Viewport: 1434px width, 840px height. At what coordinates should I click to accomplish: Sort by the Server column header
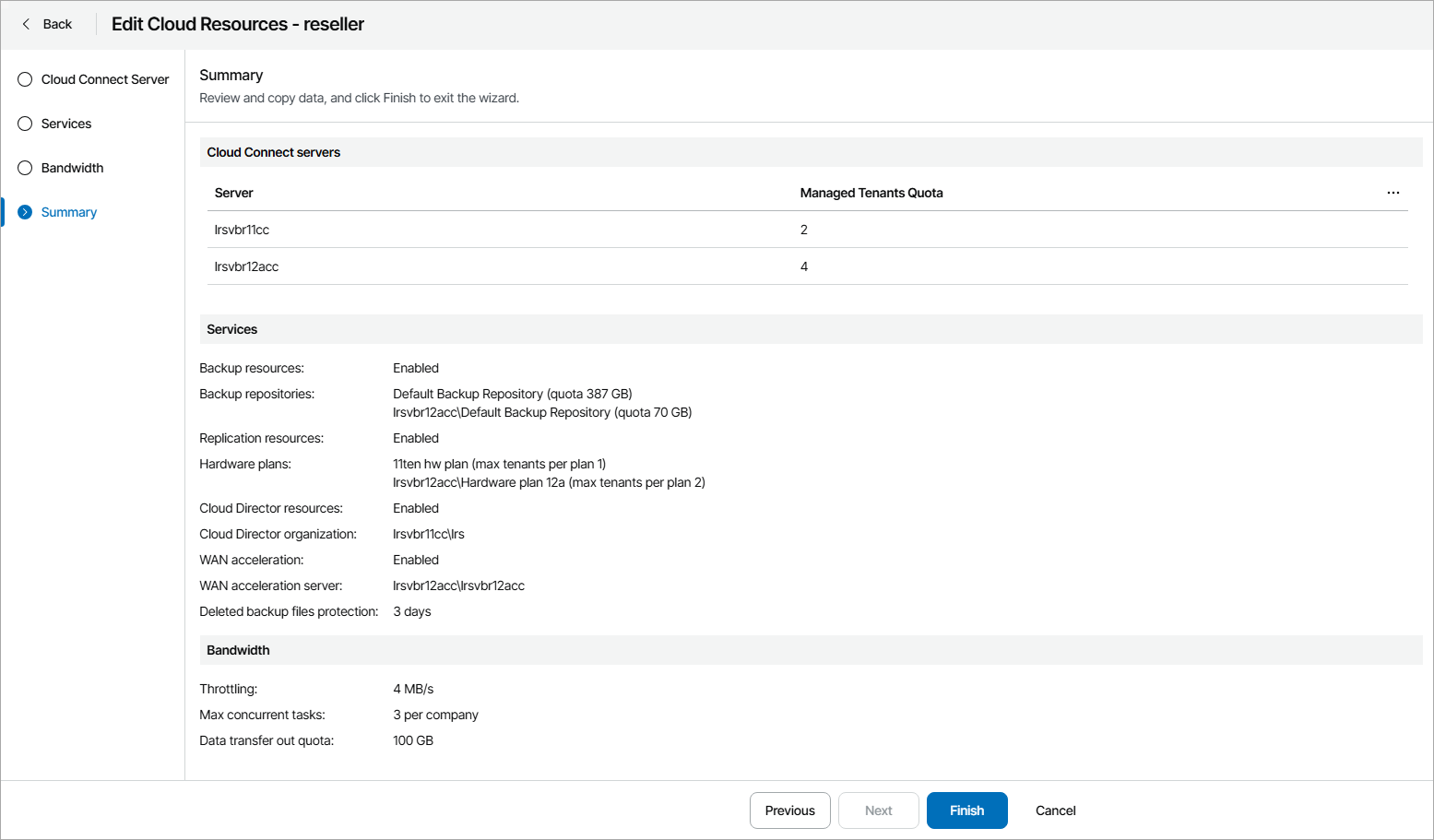(x=234, y=193)
